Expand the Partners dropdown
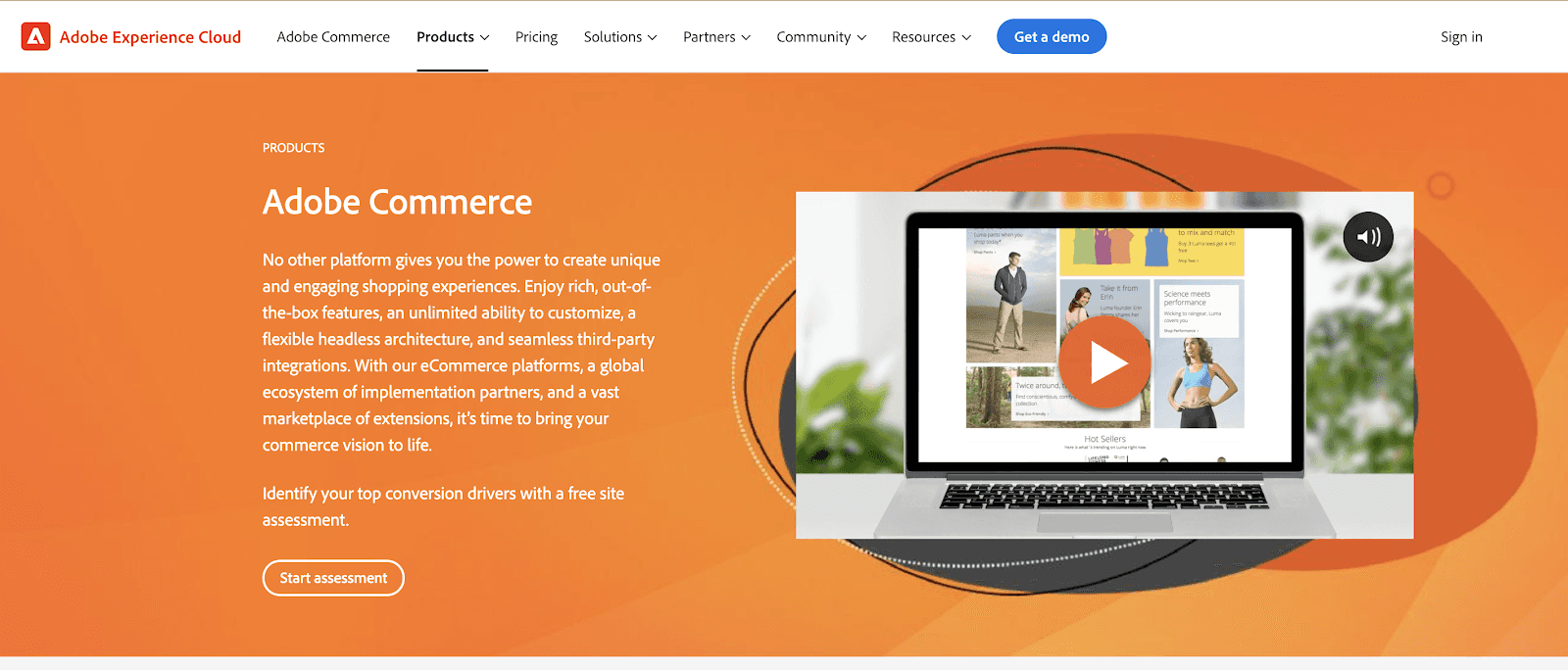Image resolution: width=1568 pixels, height=670 pixels. pyautogui.click(x=717, y=37)
